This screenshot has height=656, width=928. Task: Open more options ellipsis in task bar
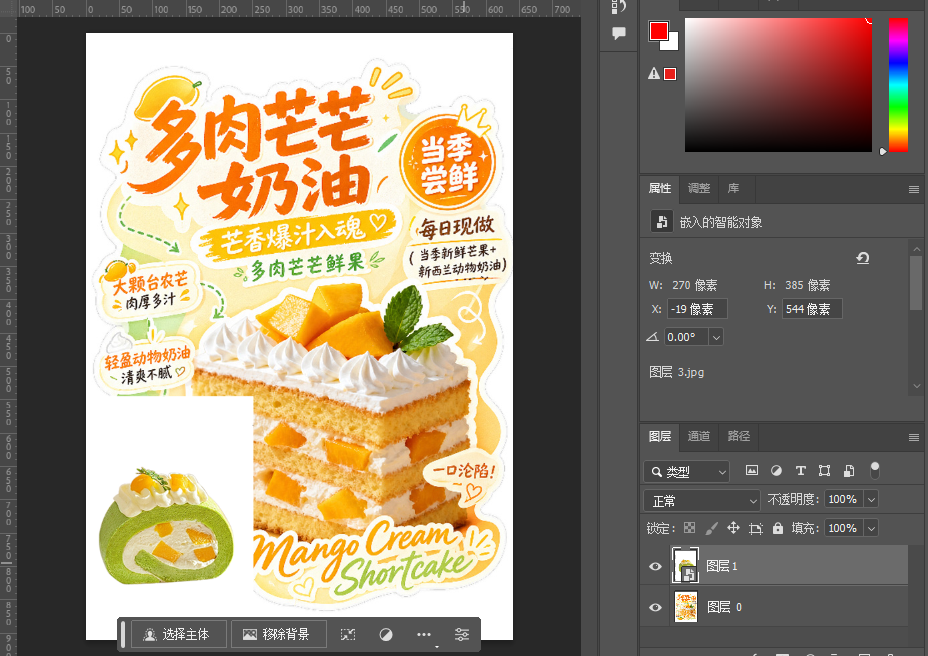click(424, 635)
